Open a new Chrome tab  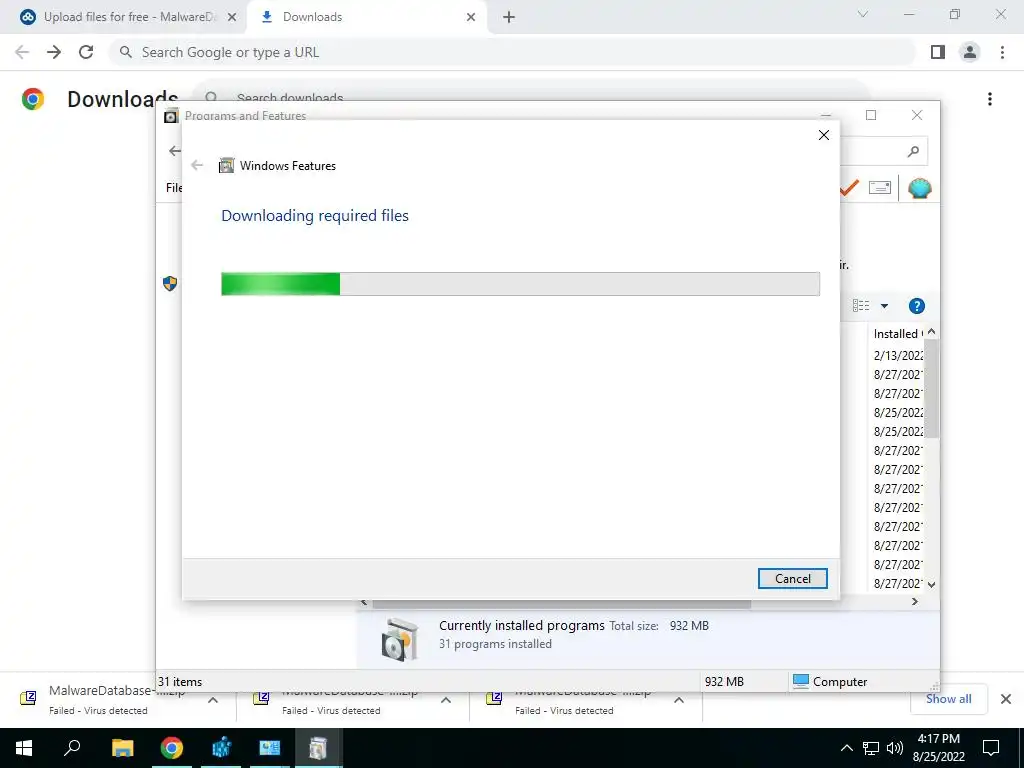(509, 18)
